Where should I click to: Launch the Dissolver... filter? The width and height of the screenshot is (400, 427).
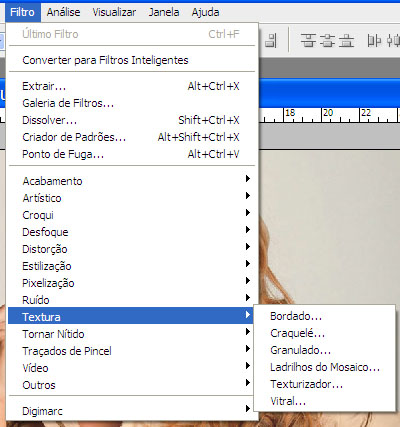pos(132,120)
